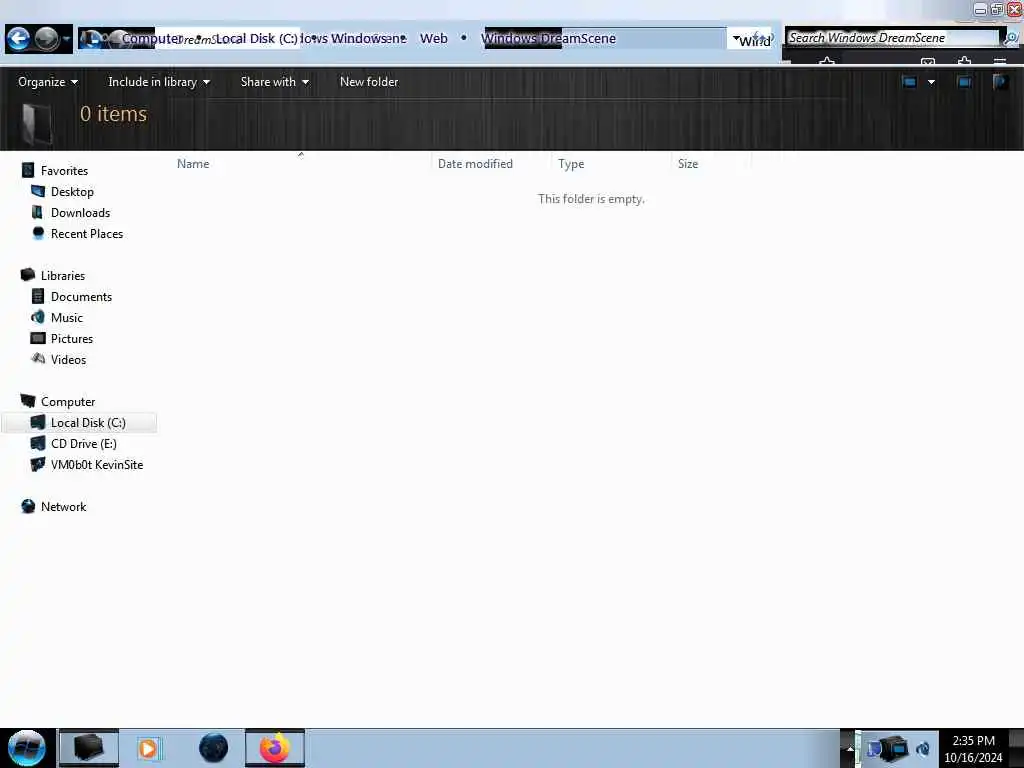1024x768 pixels.
Task: Select Network in the navigation pane
Action: click(x=63, y=507)
